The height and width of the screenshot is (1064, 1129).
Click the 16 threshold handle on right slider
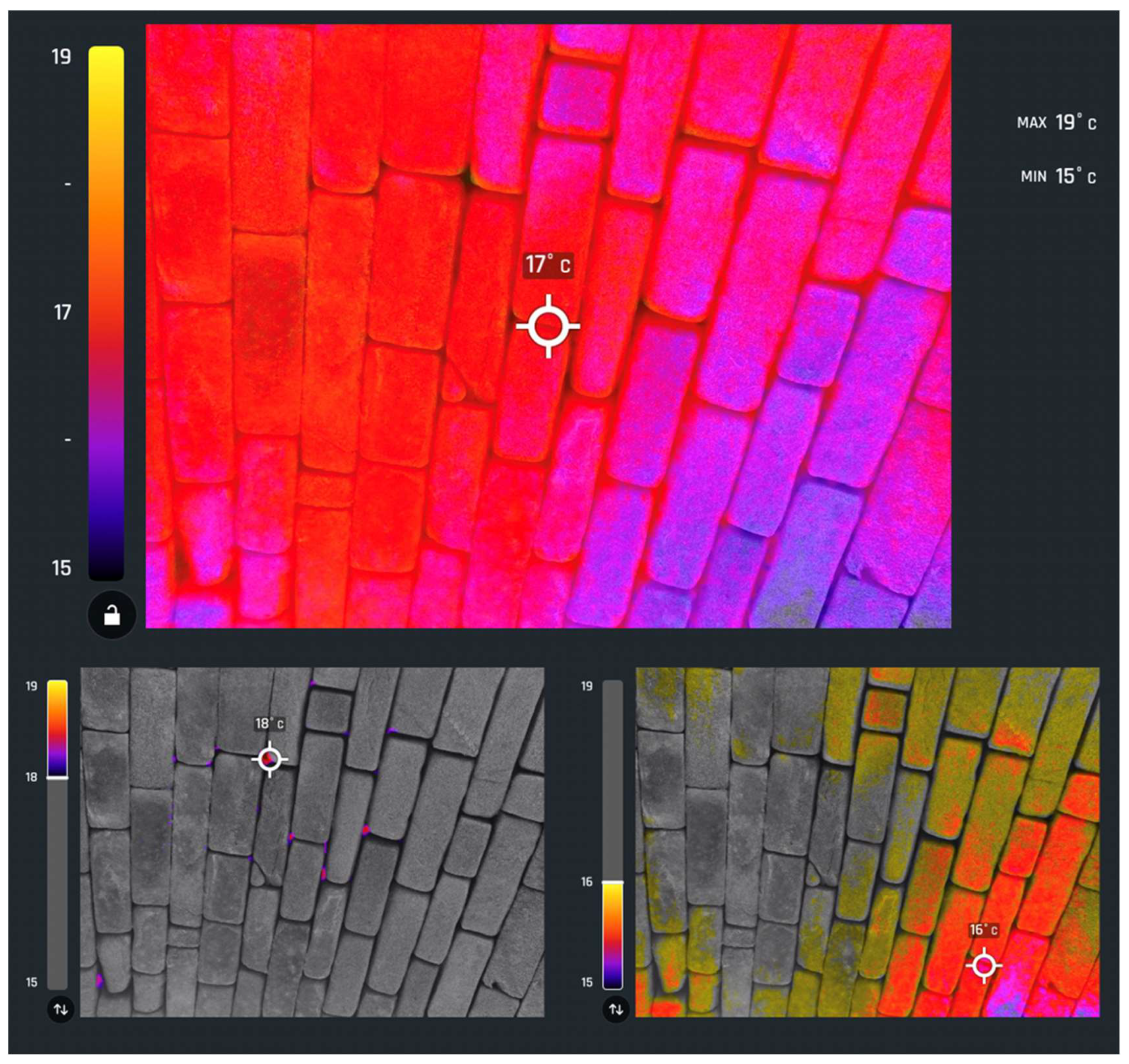(x=613, y=882)
